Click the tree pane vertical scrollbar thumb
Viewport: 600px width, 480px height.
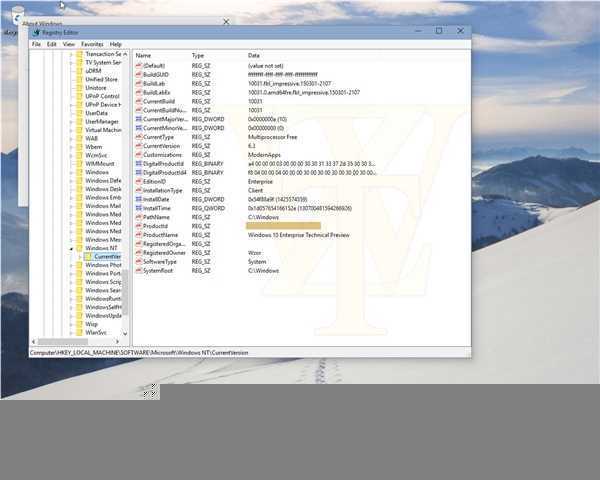125,292
